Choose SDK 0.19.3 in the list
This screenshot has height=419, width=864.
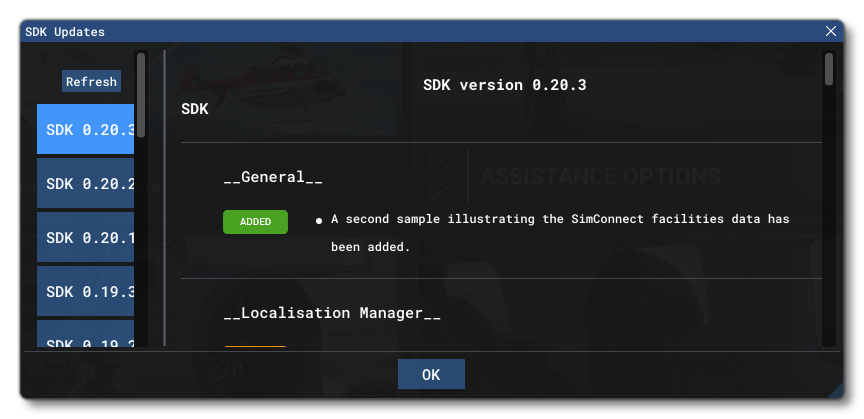tap(85, 291)
